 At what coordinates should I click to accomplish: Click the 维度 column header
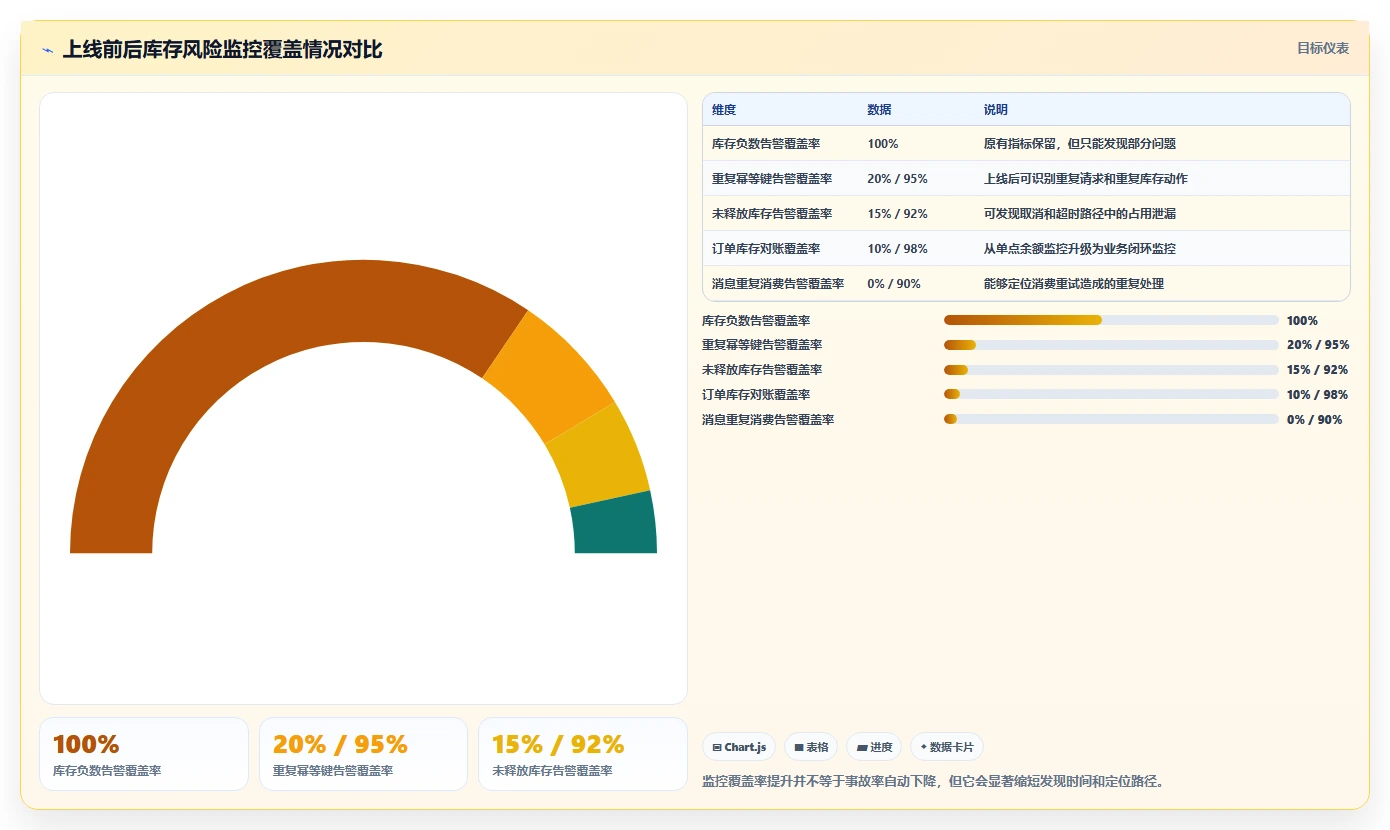724,110
